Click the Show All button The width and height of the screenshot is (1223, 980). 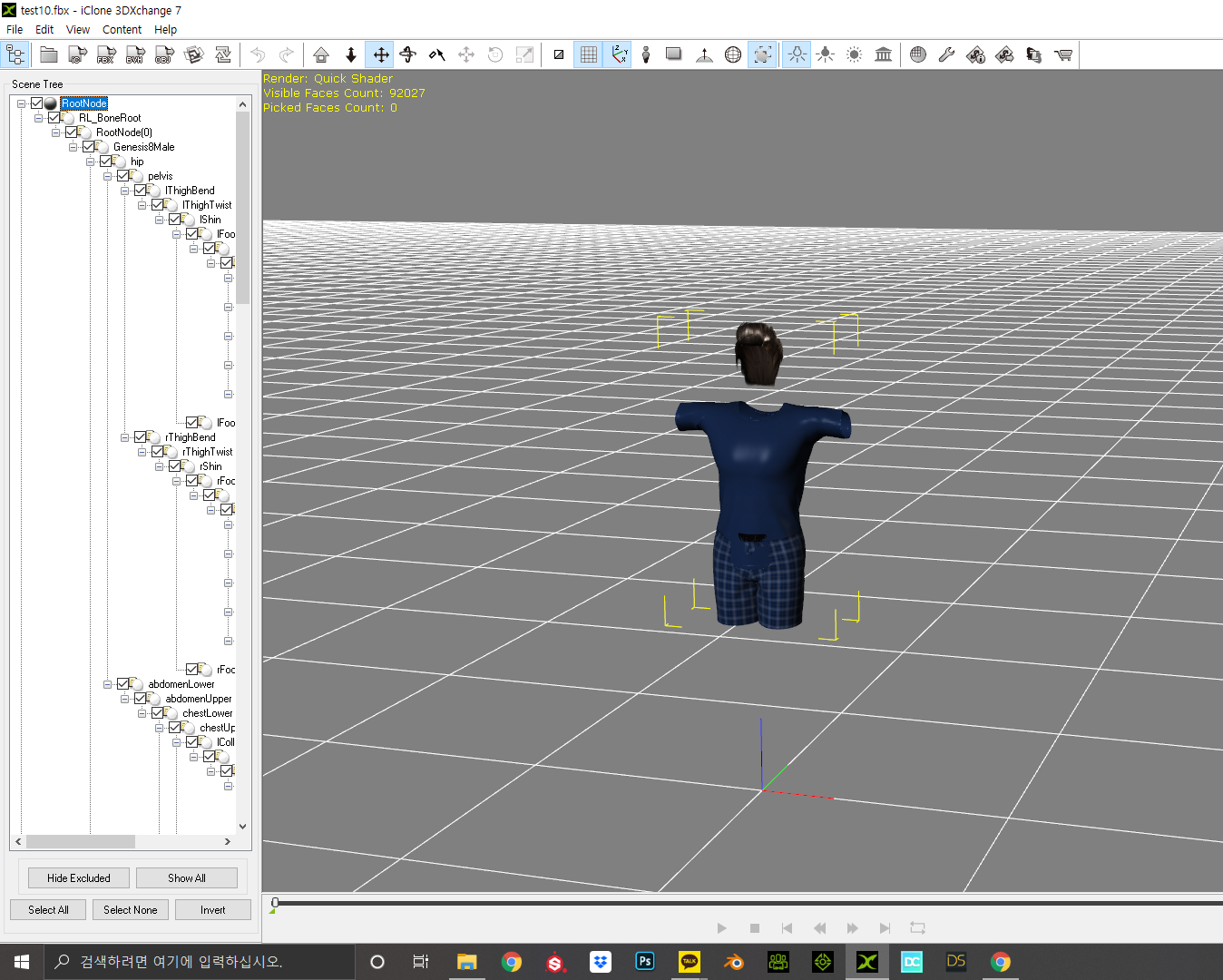[187, 878]
